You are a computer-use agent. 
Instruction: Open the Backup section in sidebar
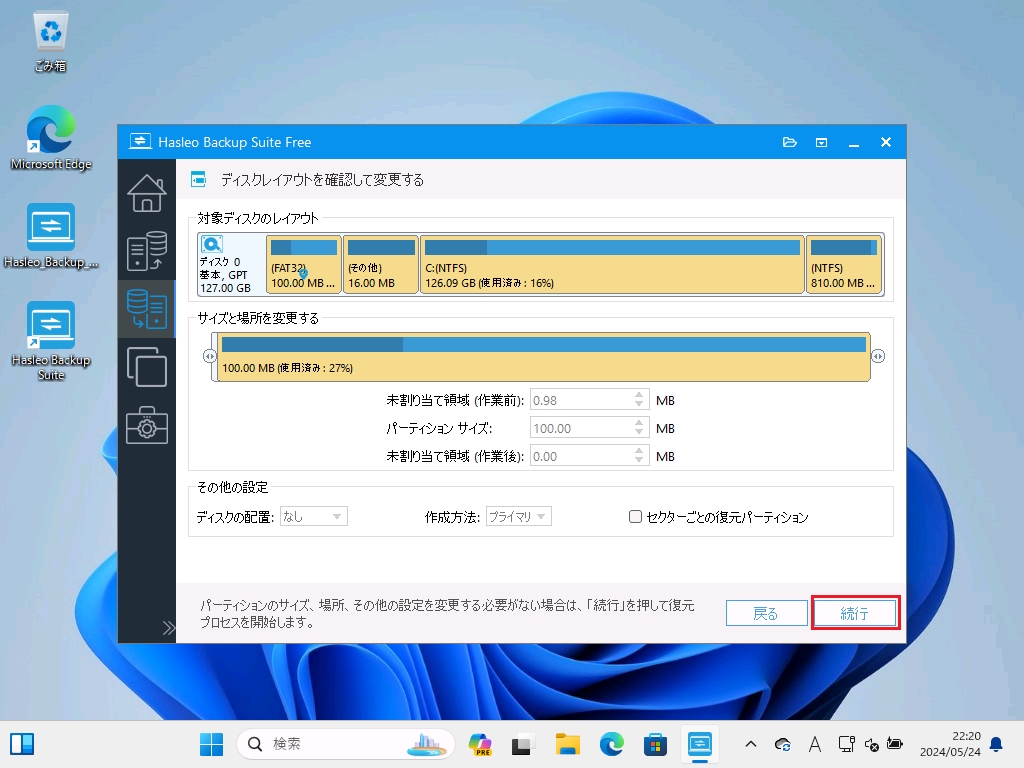pos(146,251)
